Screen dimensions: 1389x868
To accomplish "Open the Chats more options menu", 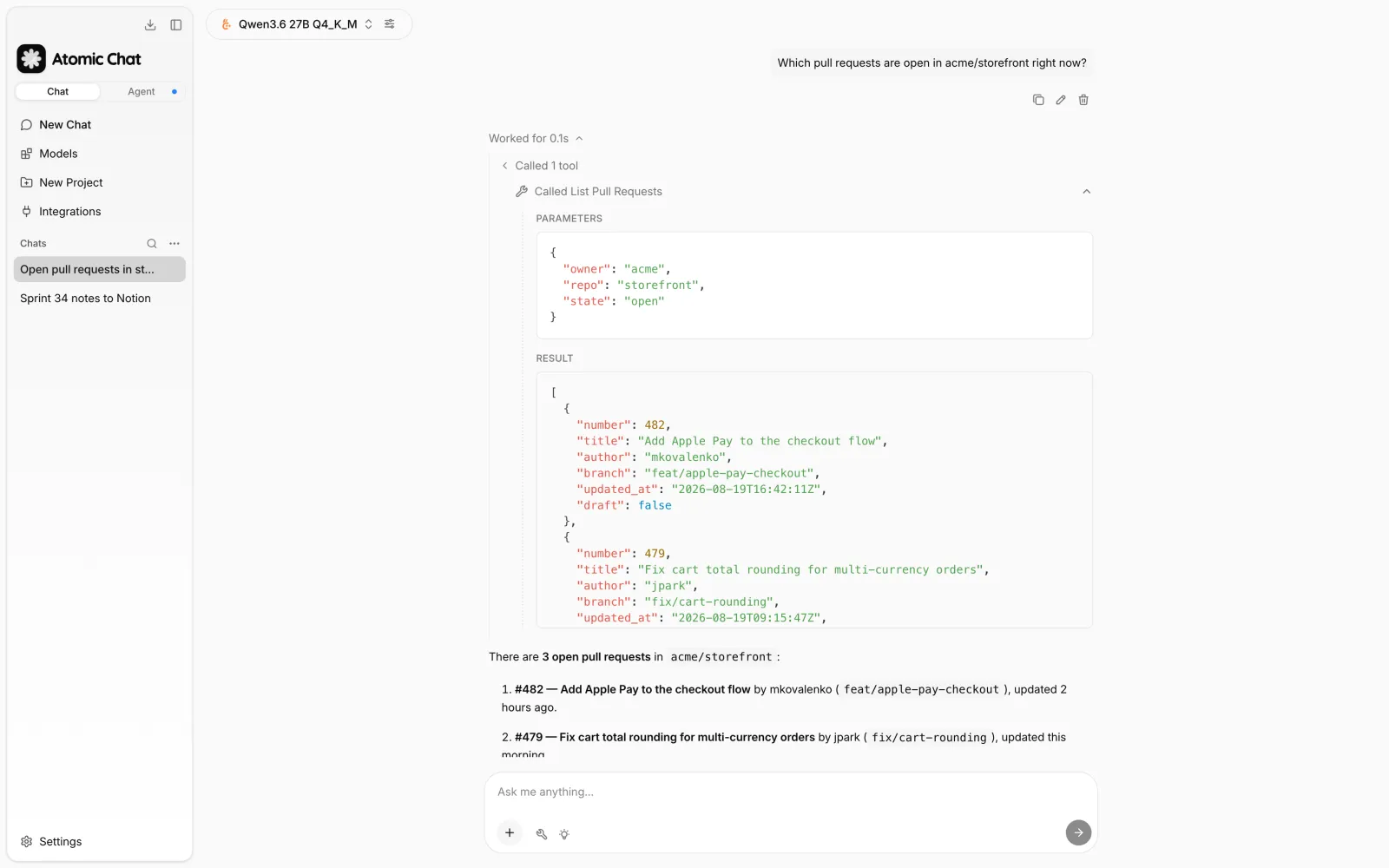I will click(x=174, y=244).
